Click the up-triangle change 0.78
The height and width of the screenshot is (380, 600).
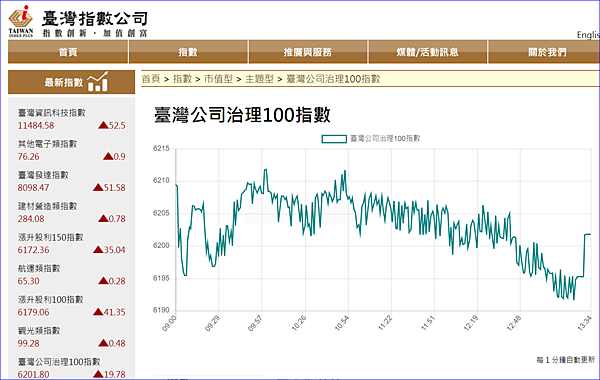[x=112, y=219]
